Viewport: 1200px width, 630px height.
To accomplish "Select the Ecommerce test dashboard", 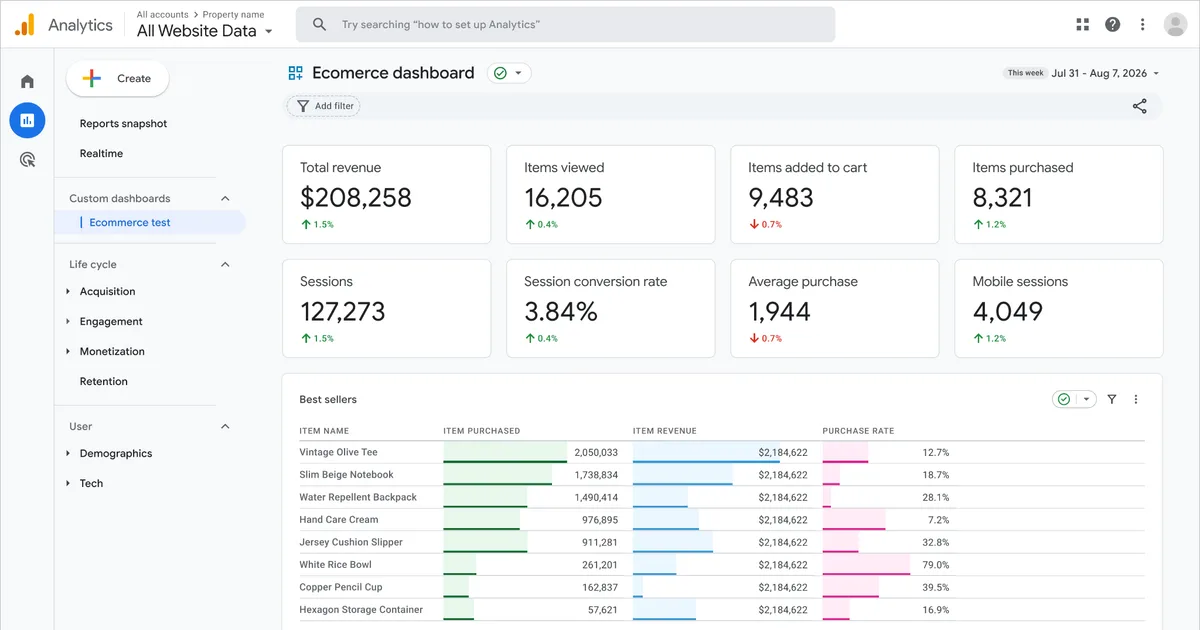I will (x=150, y=222).
